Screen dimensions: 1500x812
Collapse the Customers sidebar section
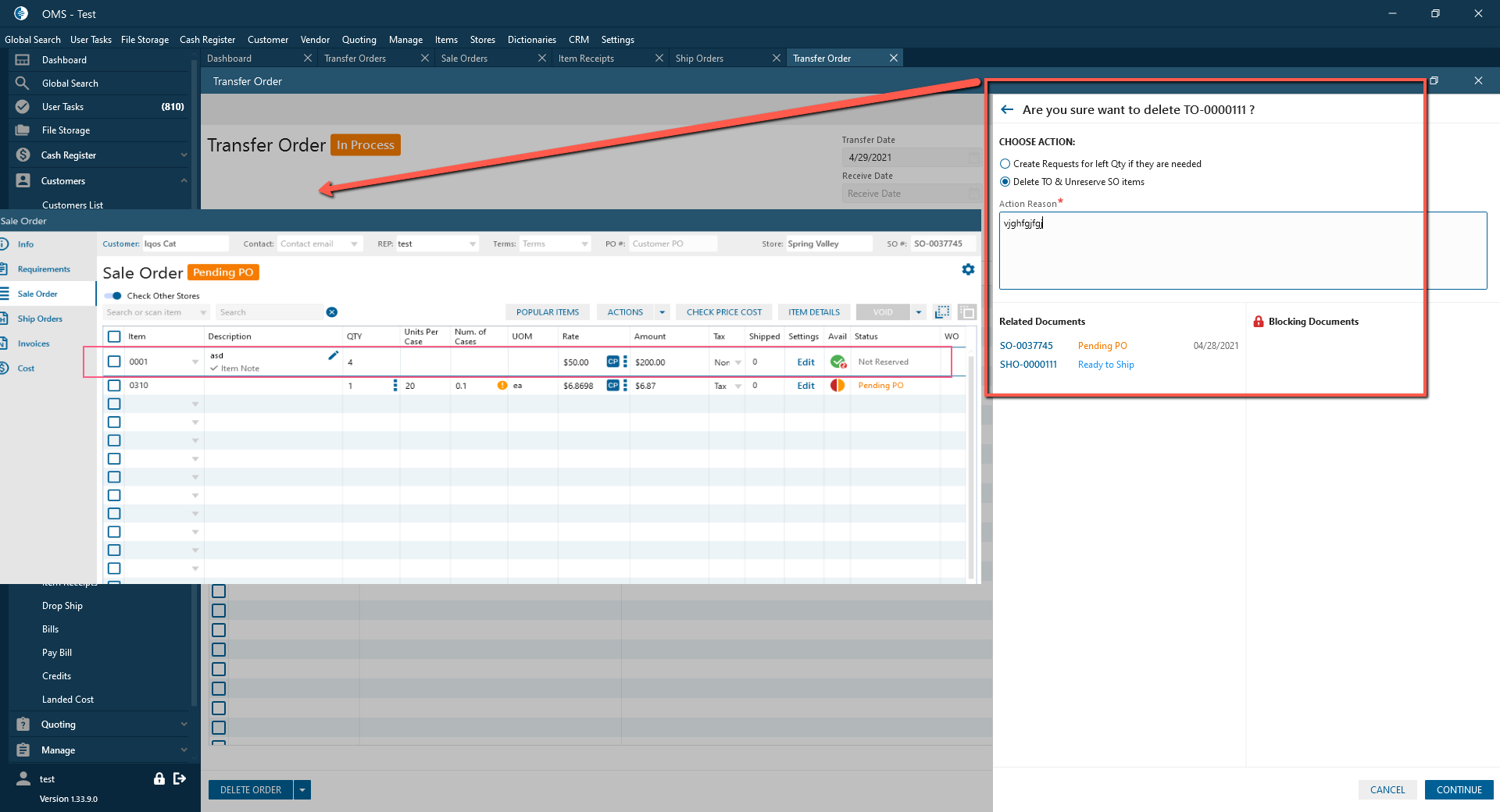tap(184, 180)
